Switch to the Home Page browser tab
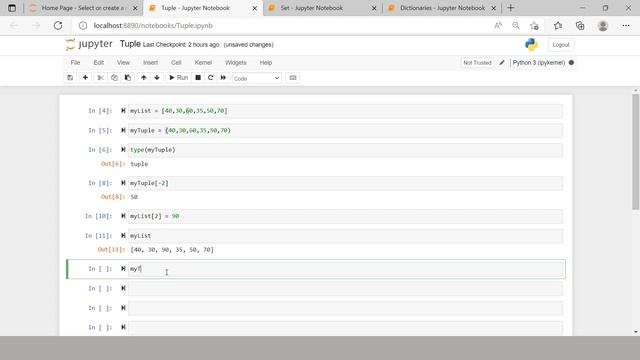Image resolution: width=640 pixels, height=360 pixels. pos(82,8)
